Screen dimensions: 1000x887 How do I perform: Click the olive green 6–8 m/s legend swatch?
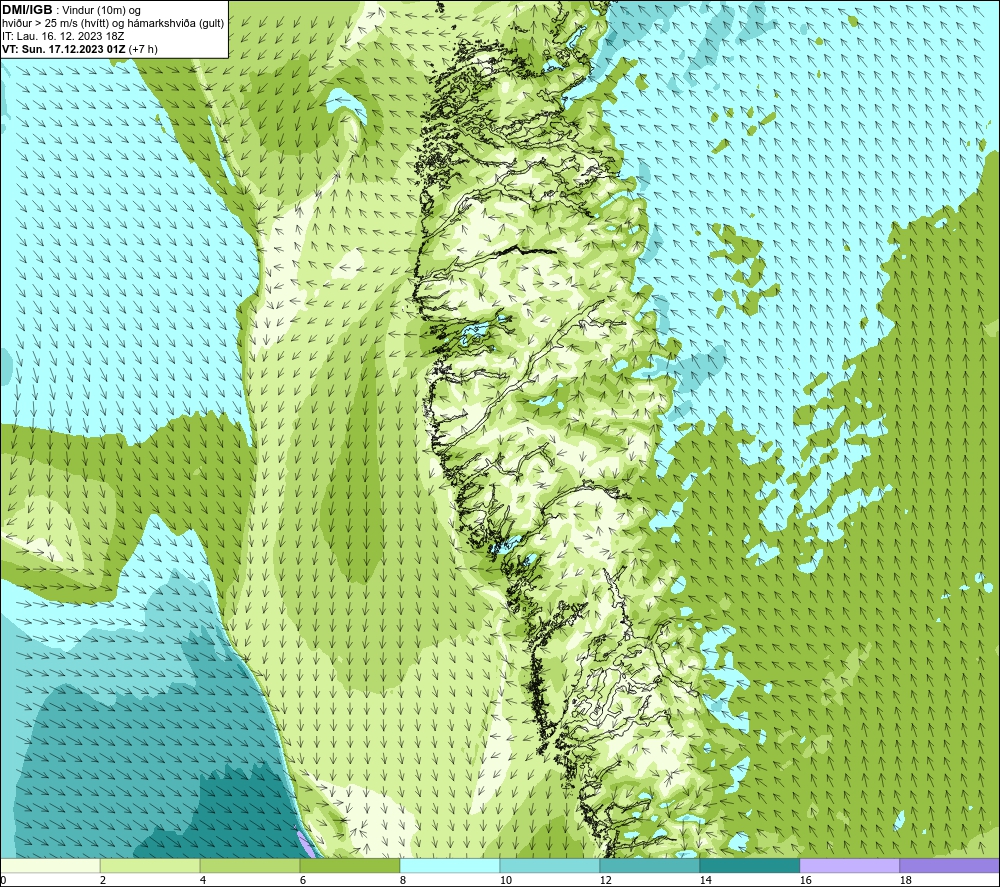click(349, 865)
